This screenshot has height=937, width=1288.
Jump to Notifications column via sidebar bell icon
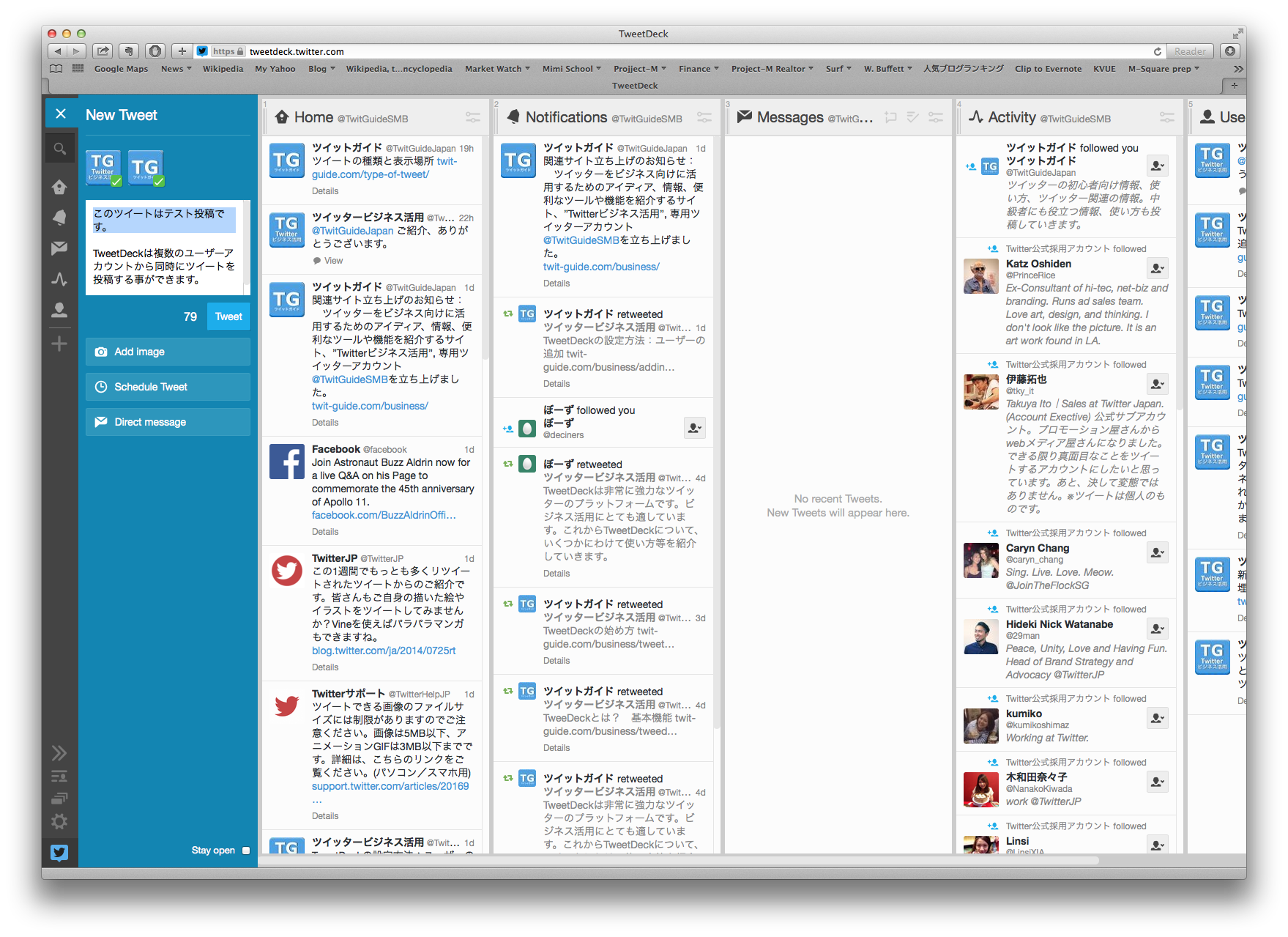point(60,218)
